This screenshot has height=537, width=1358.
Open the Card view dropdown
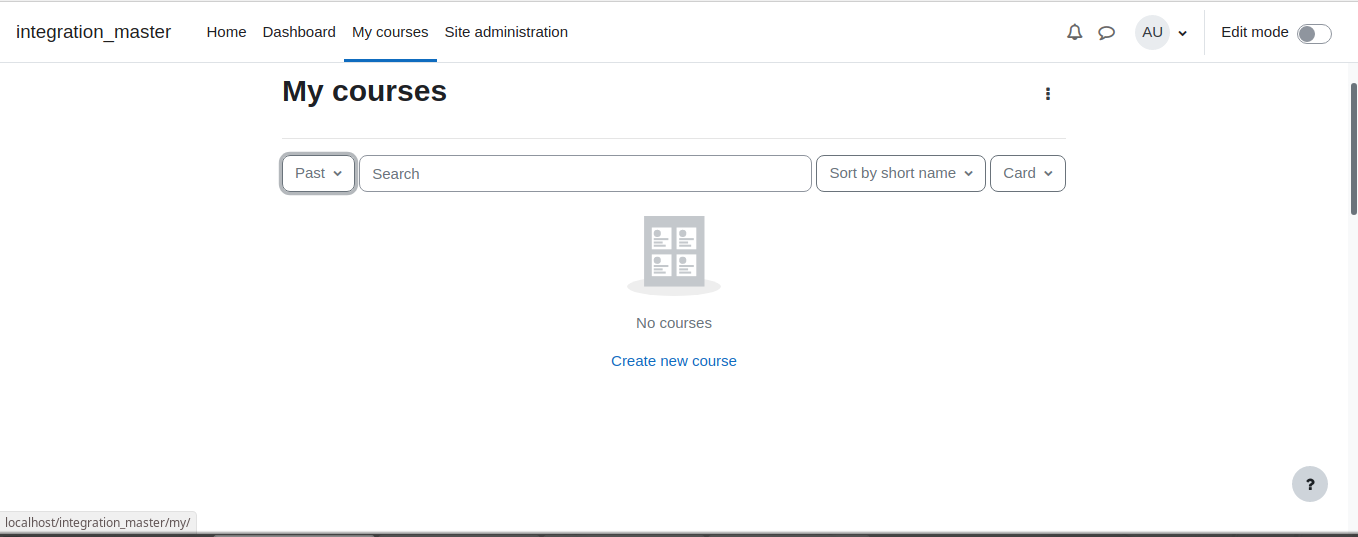(1028, 173)
